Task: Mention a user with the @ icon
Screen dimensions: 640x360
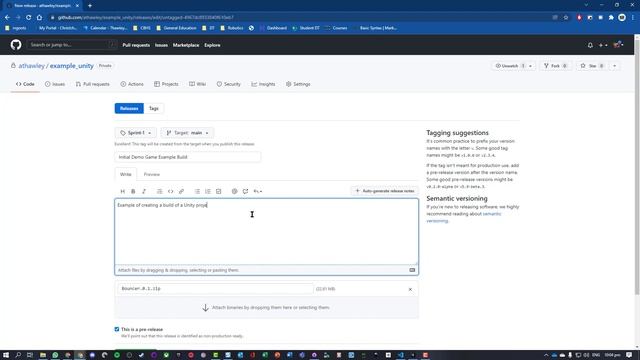Action: click(234, 191)
